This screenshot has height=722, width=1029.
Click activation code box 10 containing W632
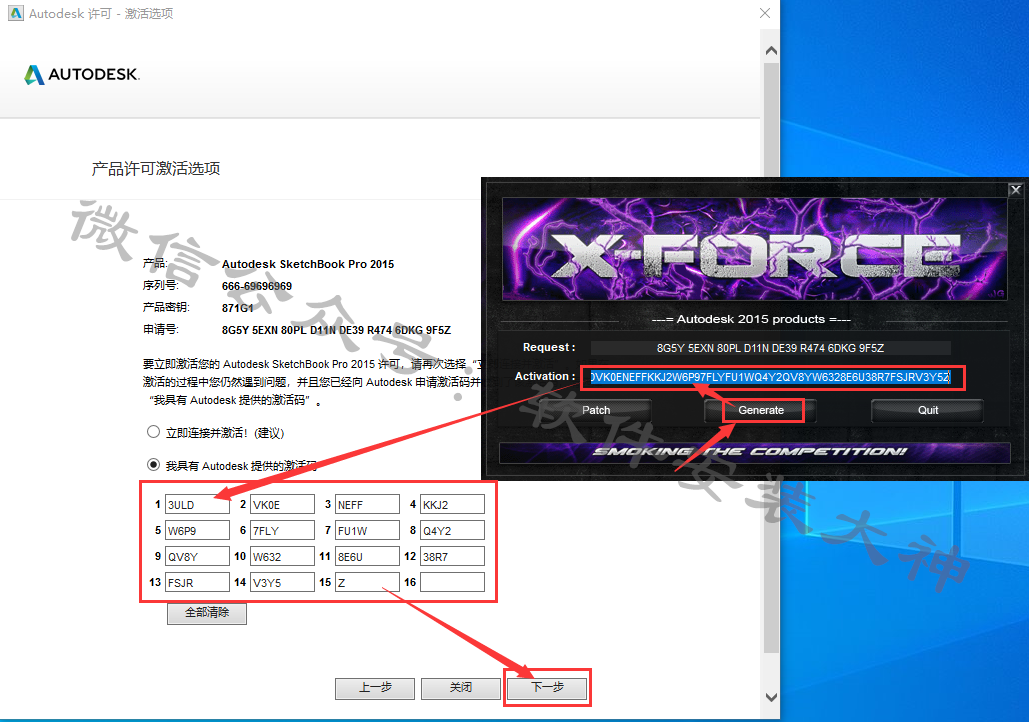(282, 556)
